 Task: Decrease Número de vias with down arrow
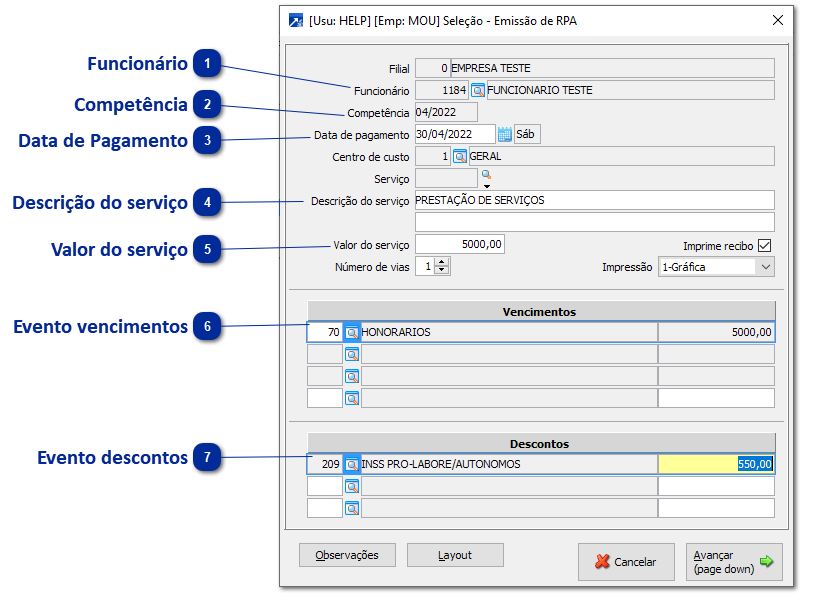(442, 270)
